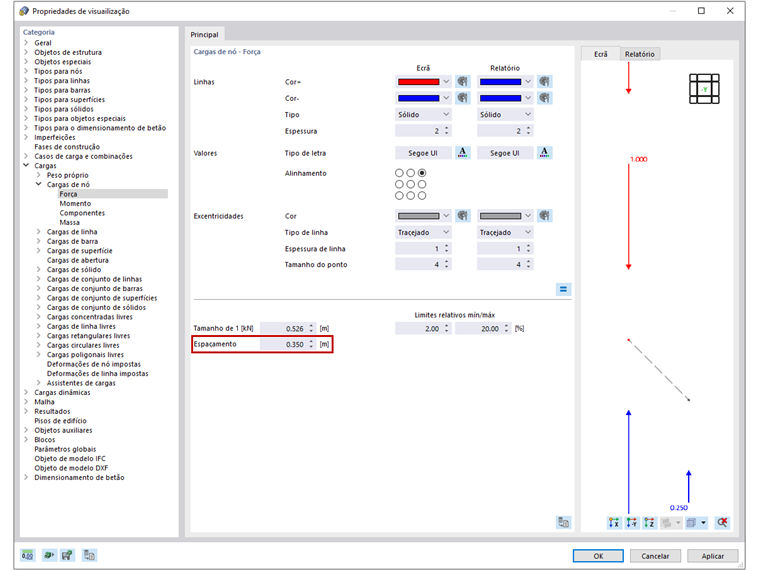Open the red Ecrã Cor+ color swatch
The width and height of the screenshot is (760, 570).
click(x=423, y=81)
